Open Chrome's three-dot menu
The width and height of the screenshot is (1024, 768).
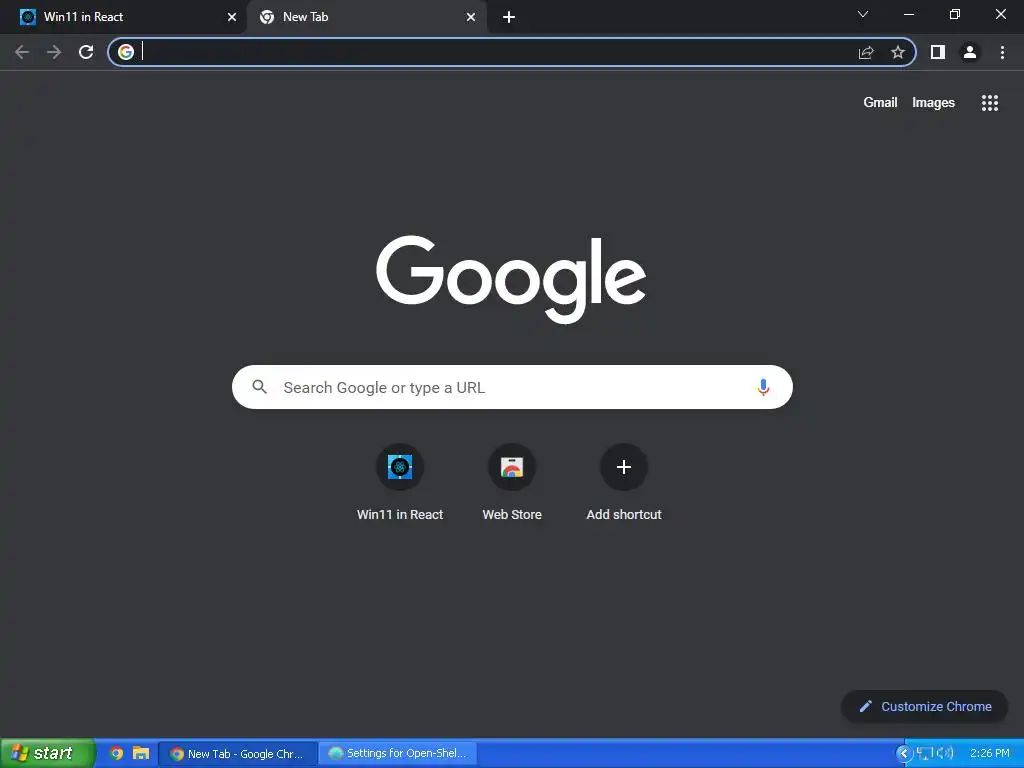(x=1002, y=52)
